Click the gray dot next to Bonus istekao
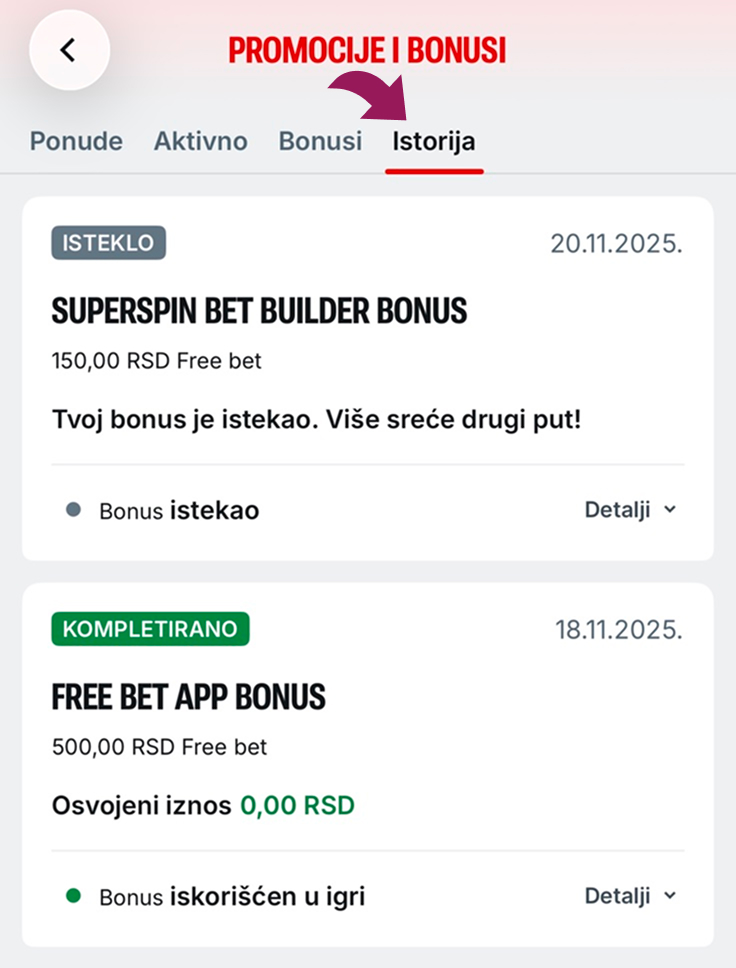 click(73, 510)
